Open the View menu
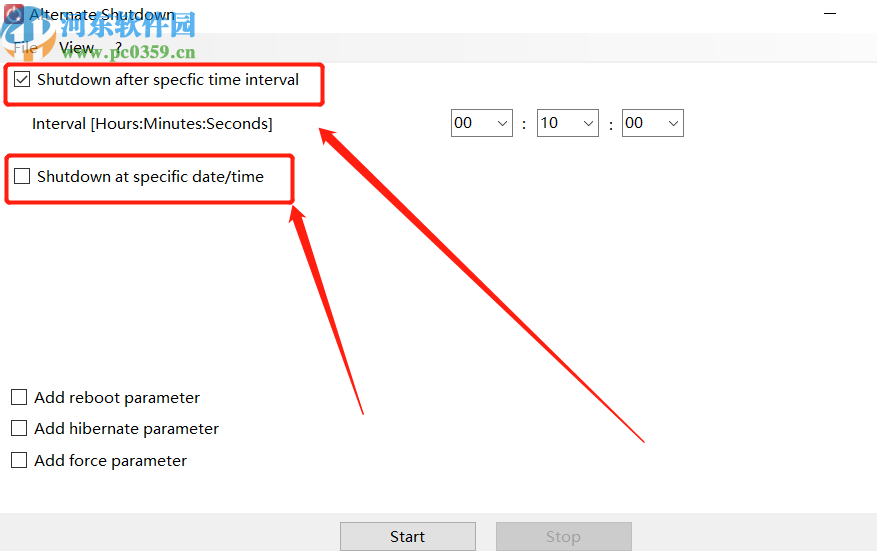The height and width of the screenshot is (551, 877). (76, 48)
